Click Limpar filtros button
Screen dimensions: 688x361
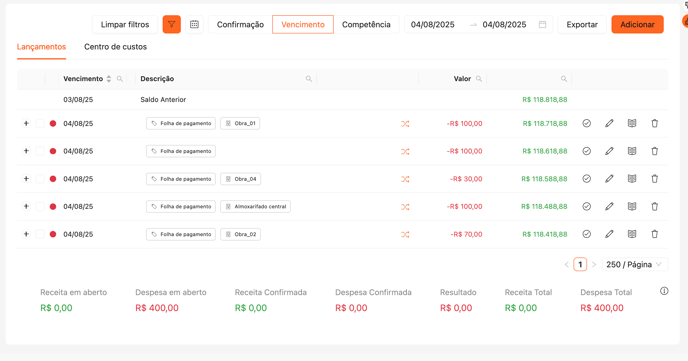click(125, 25)
